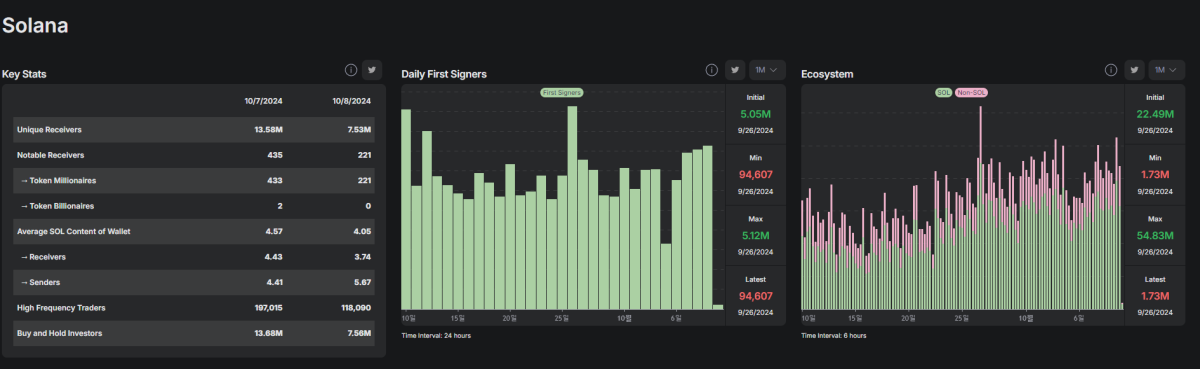Toggle First Signers legend pill
The width and height of the screenshot is (1200, 369).
pos(562,92)
